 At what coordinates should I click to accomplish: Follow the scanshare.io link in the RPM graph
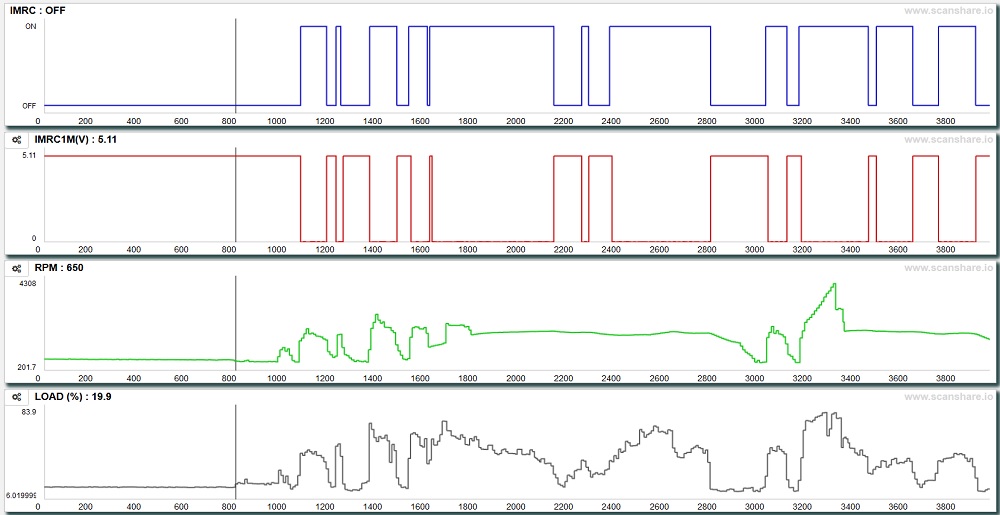[948, 268]
